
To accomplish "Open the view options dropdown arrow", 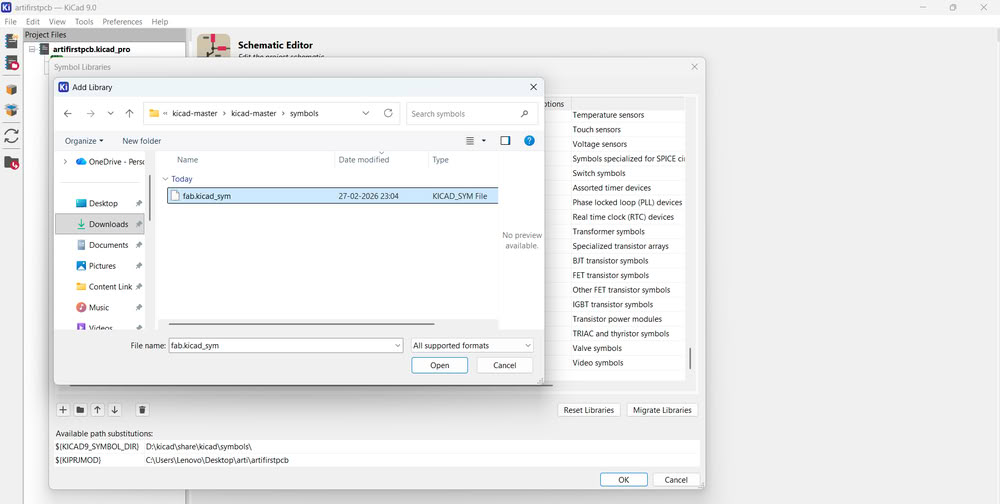I will (x=483, y=140).
